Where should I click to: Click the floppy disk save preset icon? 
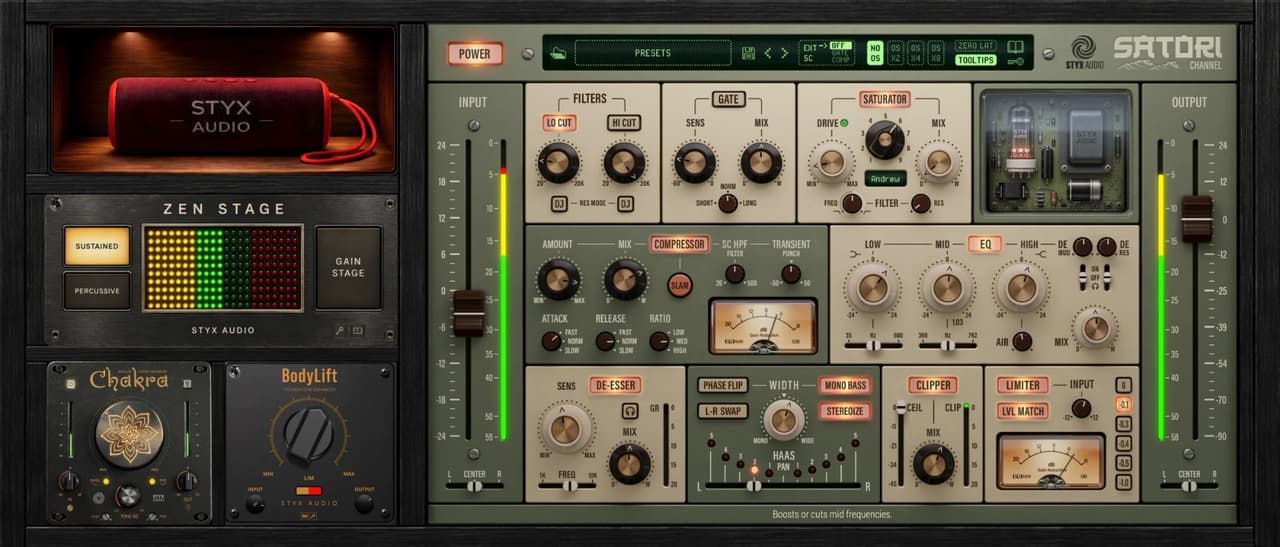[748, 53]
